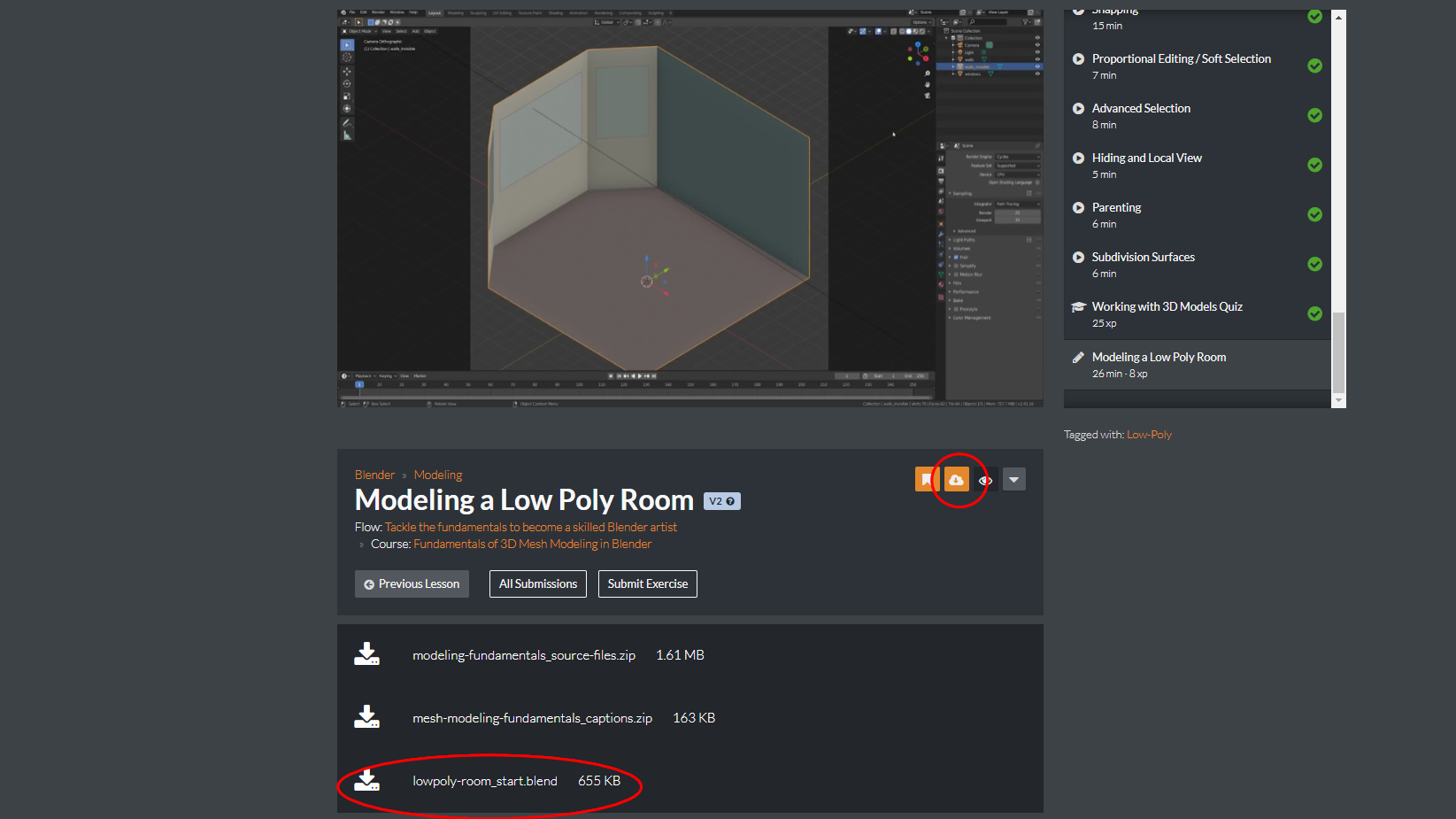Viewport: 1456px width, 819px height.
Task: Open the Feature Set Supported dropdown
Action: 1018,166
